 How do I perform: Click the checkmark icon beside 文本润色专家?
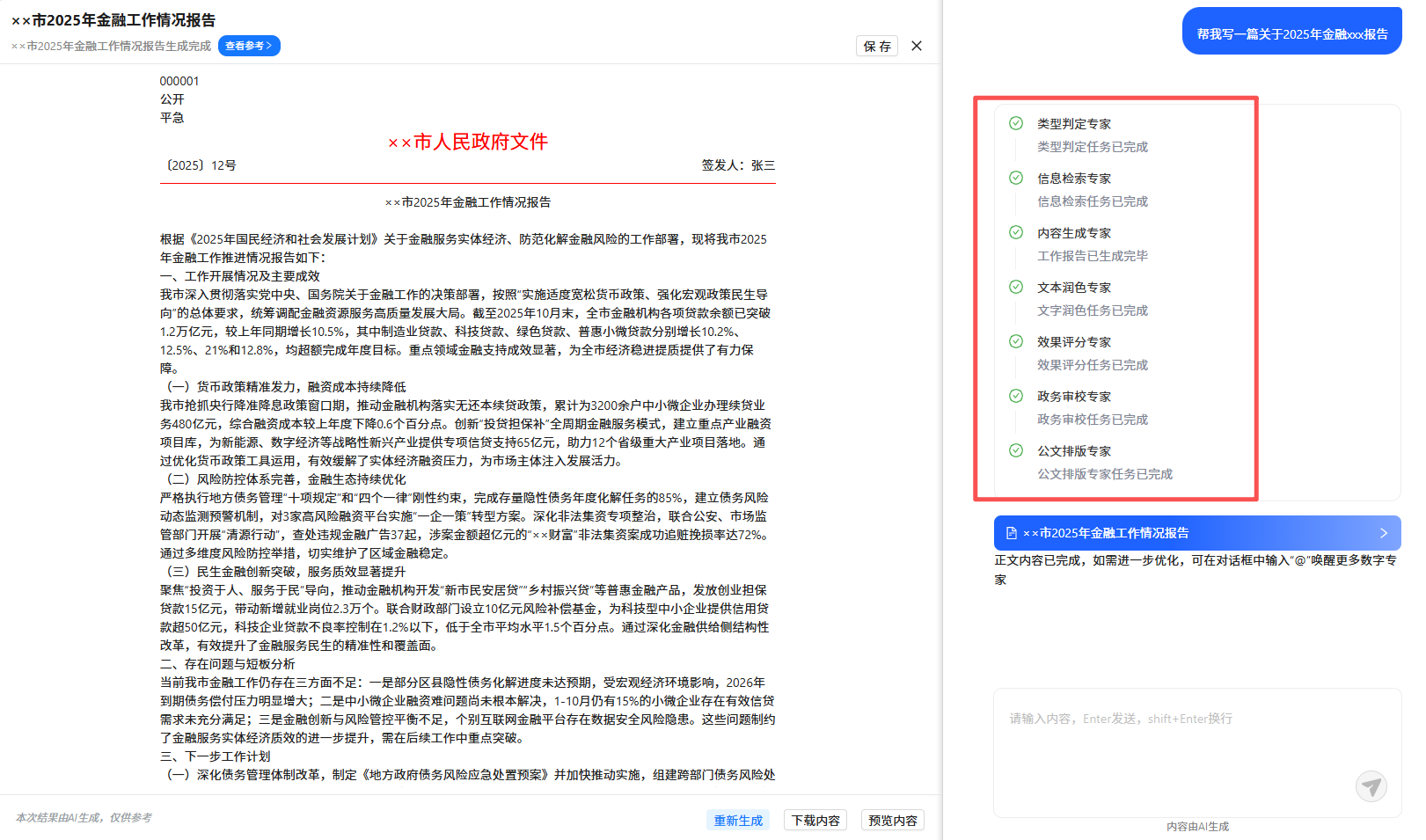tap(1016, 287)
